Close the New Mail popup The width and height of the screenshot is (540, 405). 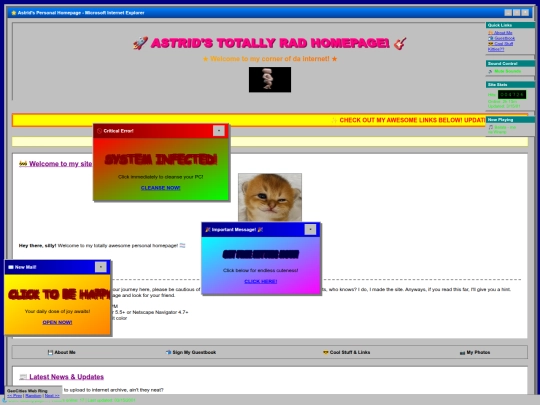(101, 267)
